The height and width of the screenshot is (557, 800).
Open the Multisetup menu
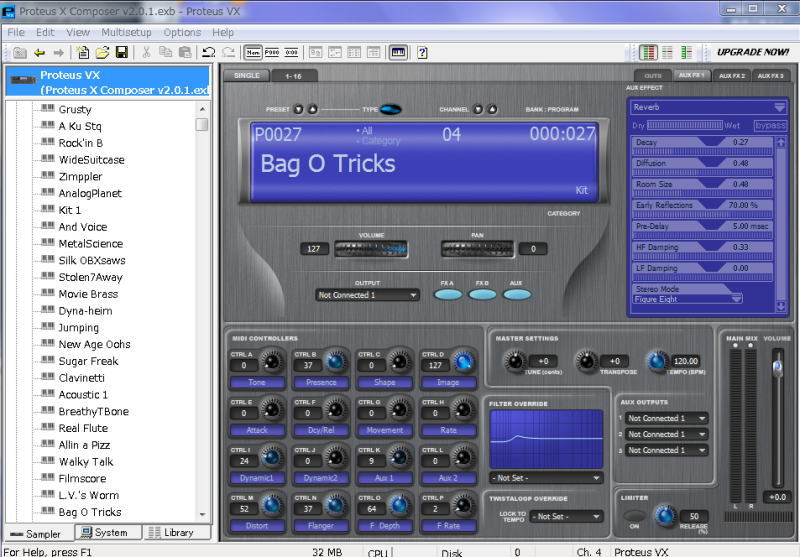pyautogui.click(x=126, y=32)
